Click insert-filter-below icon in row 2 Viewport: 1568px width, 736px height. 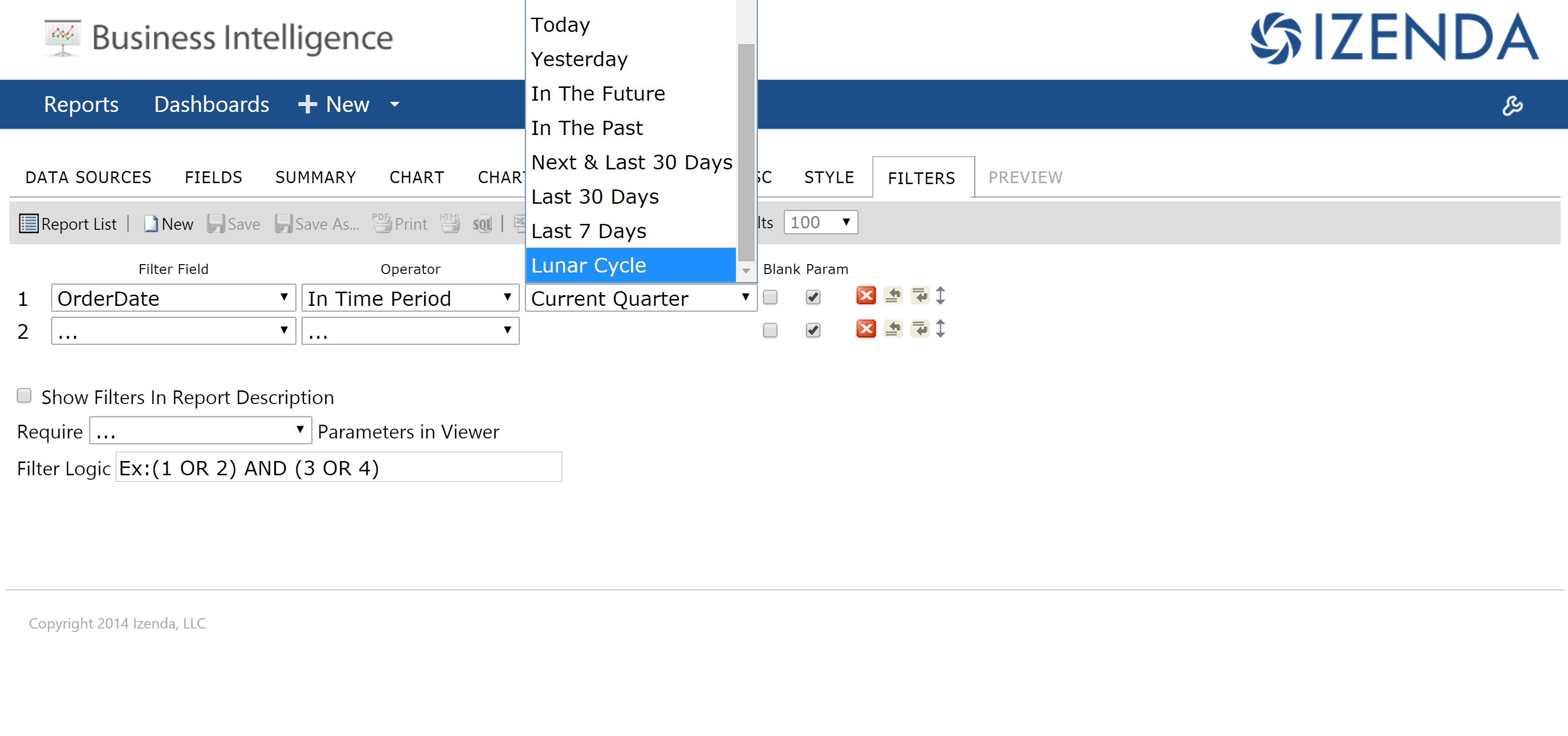tap(919, 329)
